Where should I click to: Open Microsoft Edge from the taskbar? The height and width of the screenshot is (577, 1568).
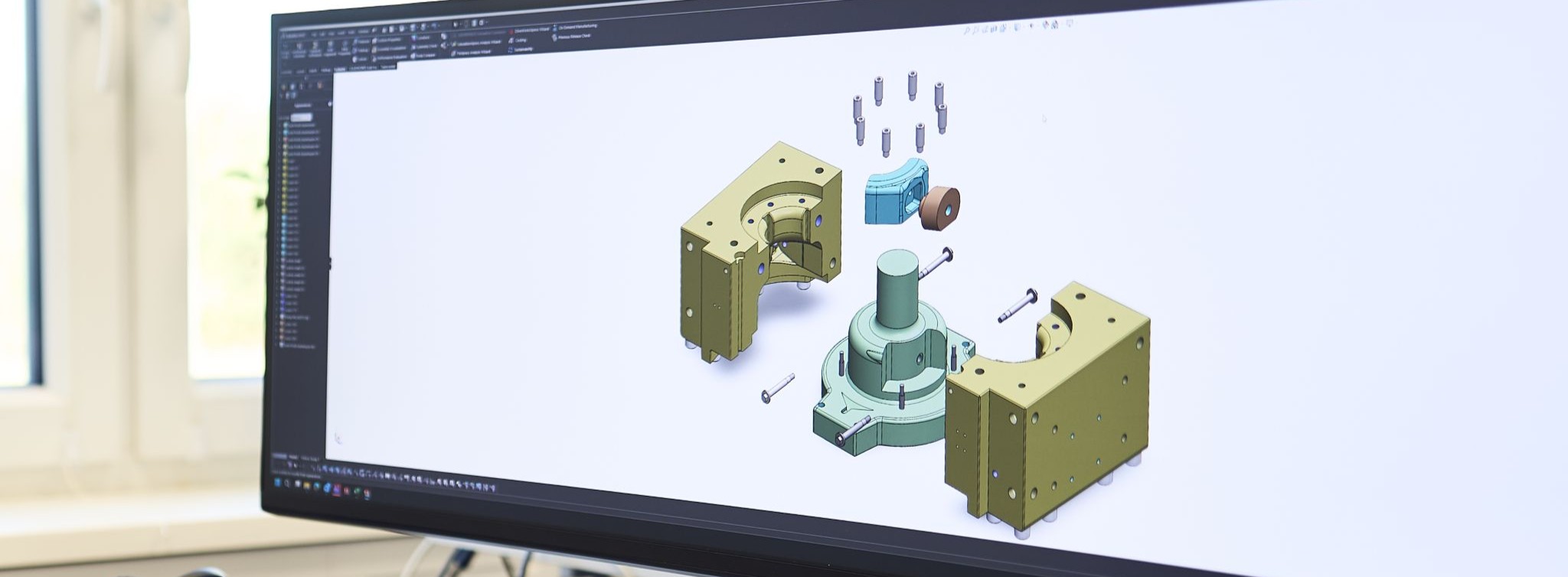tap(317, 486)
